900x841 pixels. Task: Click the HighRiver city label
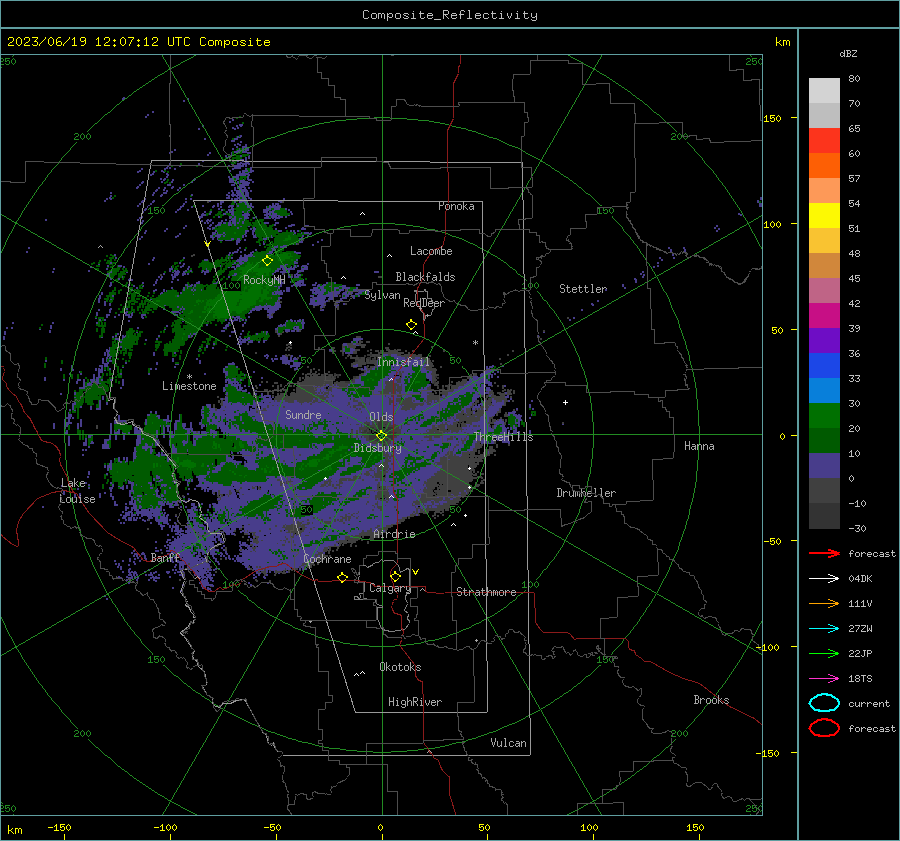pyautogui.click(x=415, y=702)
